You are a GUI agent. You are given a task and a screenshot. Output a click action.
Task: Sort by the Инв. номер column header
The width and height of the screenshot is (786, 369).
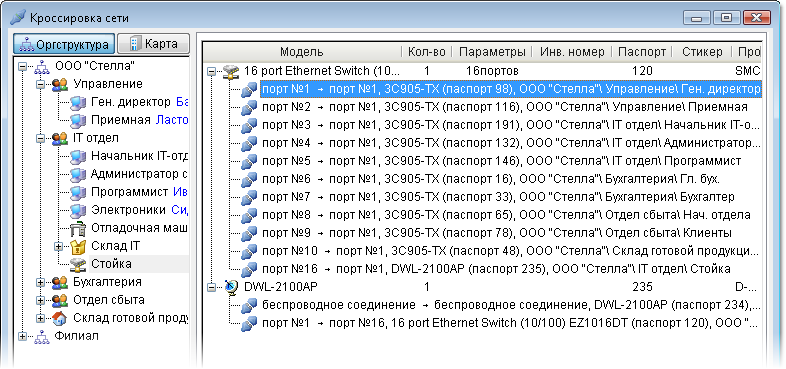(572, 52)
